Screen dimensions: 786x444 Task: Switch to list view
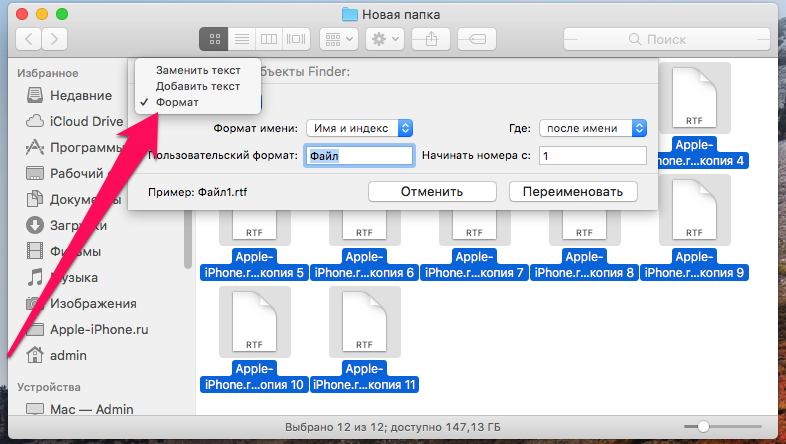(242, 39)
